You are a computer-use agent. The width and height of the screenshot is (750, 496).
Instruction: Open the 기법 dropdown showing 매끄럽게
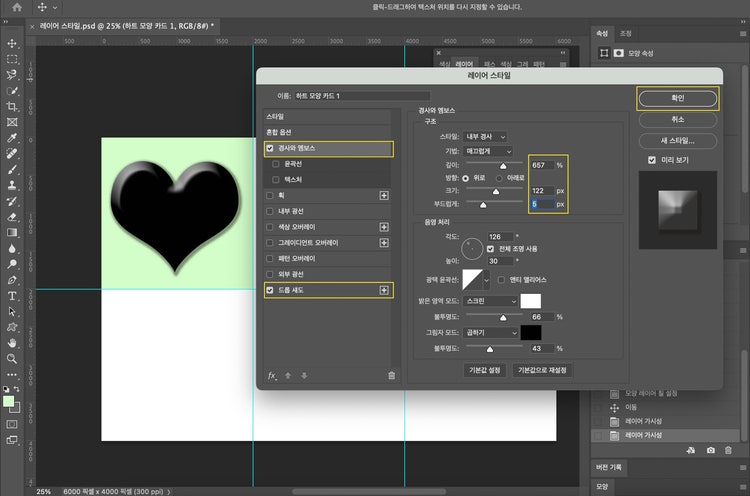[487, 149]
